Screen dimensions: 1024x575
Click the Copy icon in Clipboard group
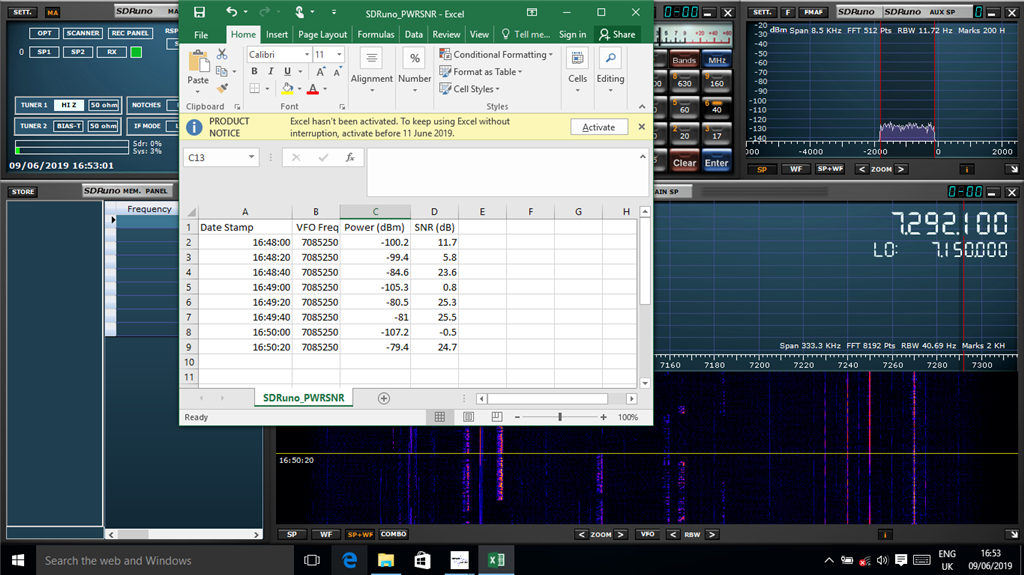(x=222, y=71)
